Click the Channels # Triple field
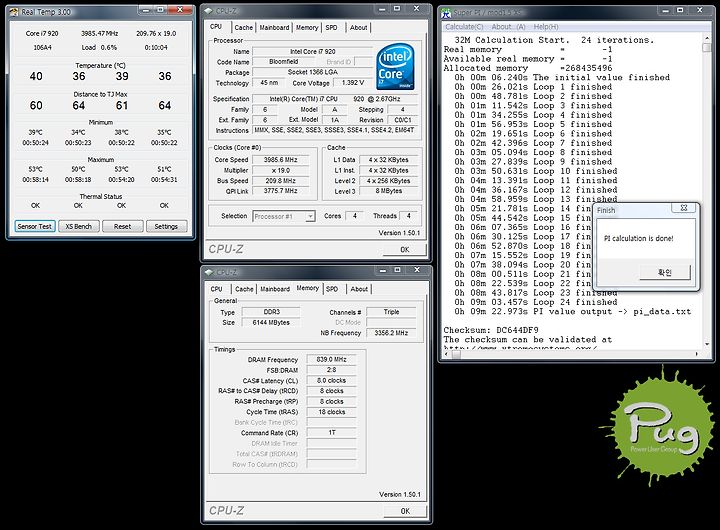The image size is (720, 530). (x=391, y=312)
